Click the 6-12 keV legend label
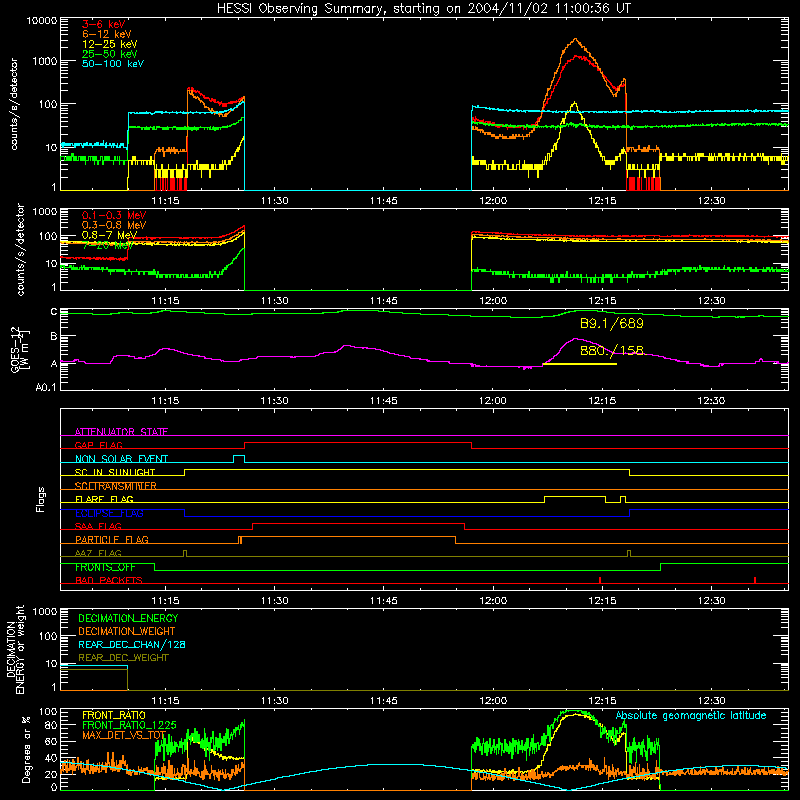Viewport: 800px width, 800px height. coord(107,34)
